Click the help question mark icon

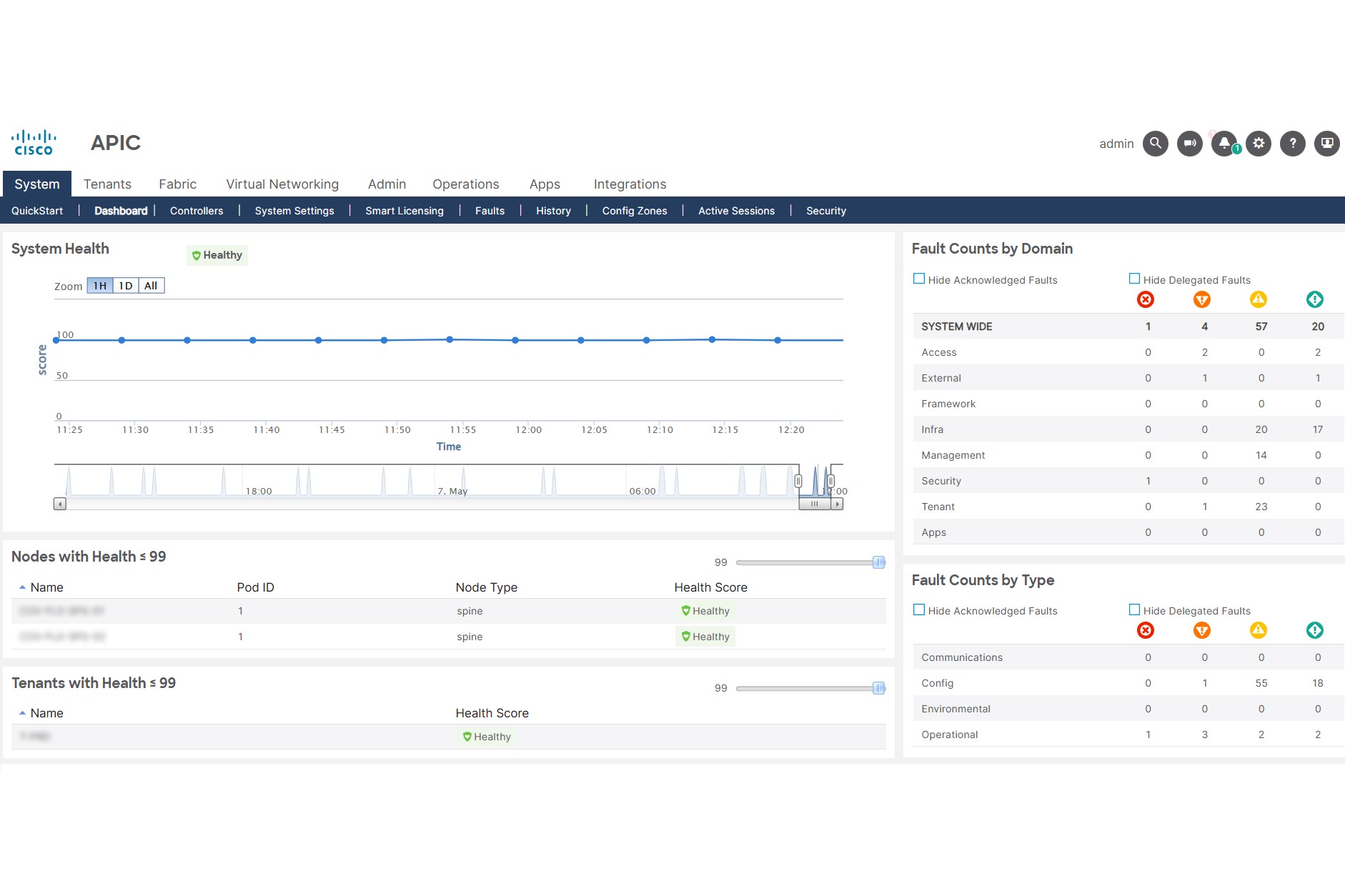1293,144
